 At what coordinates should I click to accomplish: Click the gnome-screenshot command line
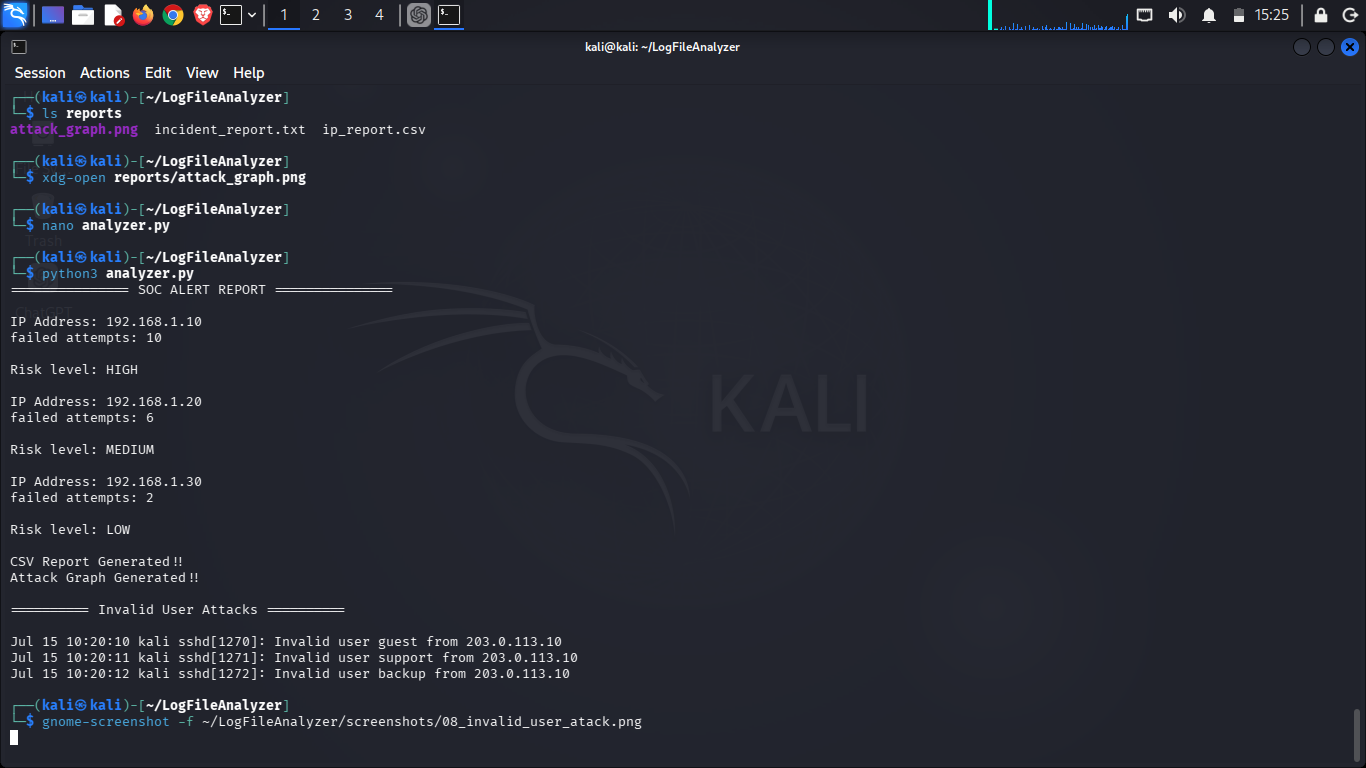(342, 722)
